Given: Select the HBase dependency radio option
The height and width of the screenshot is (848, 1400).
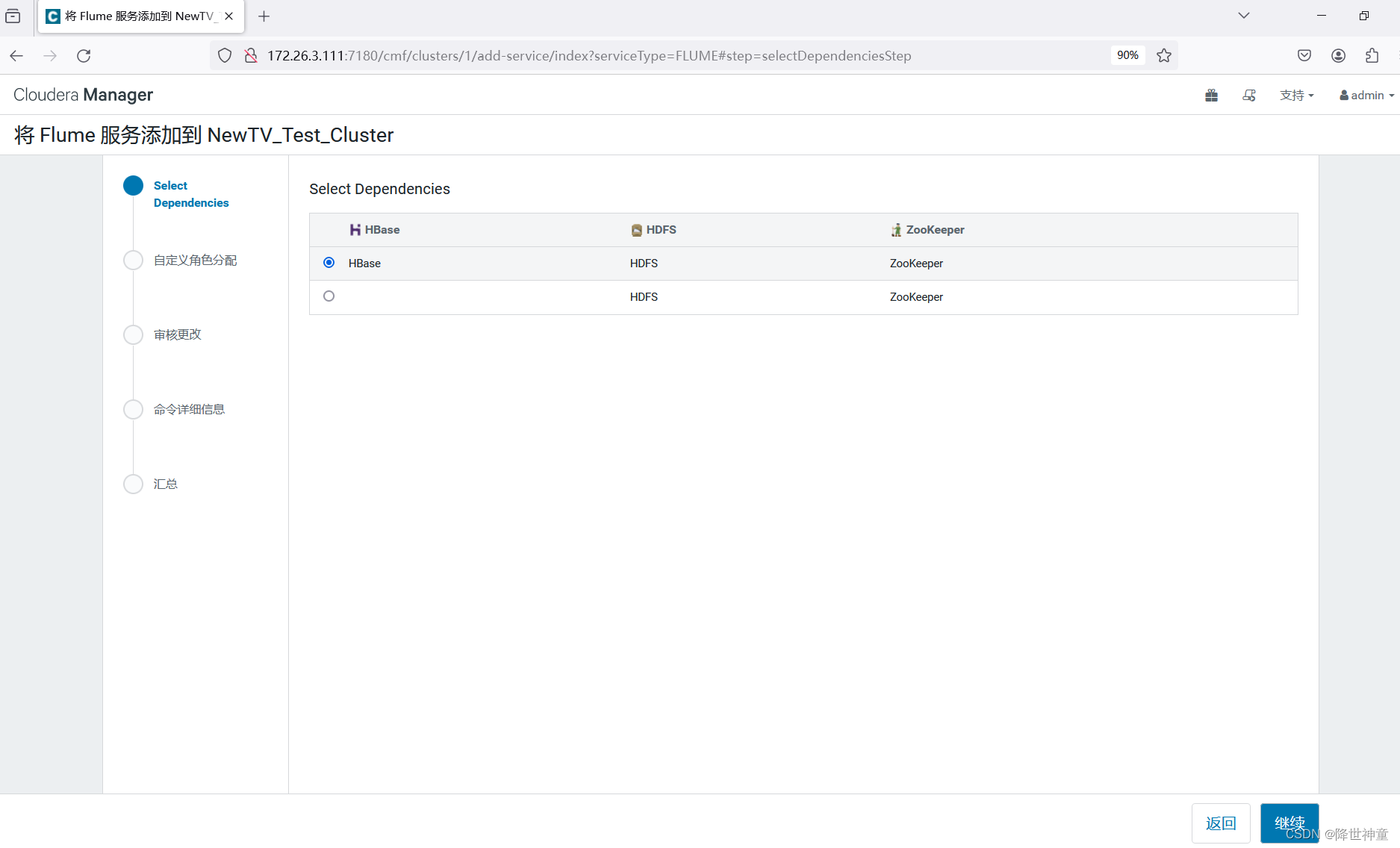Looking at the screenshot, I should pos(329,263).
